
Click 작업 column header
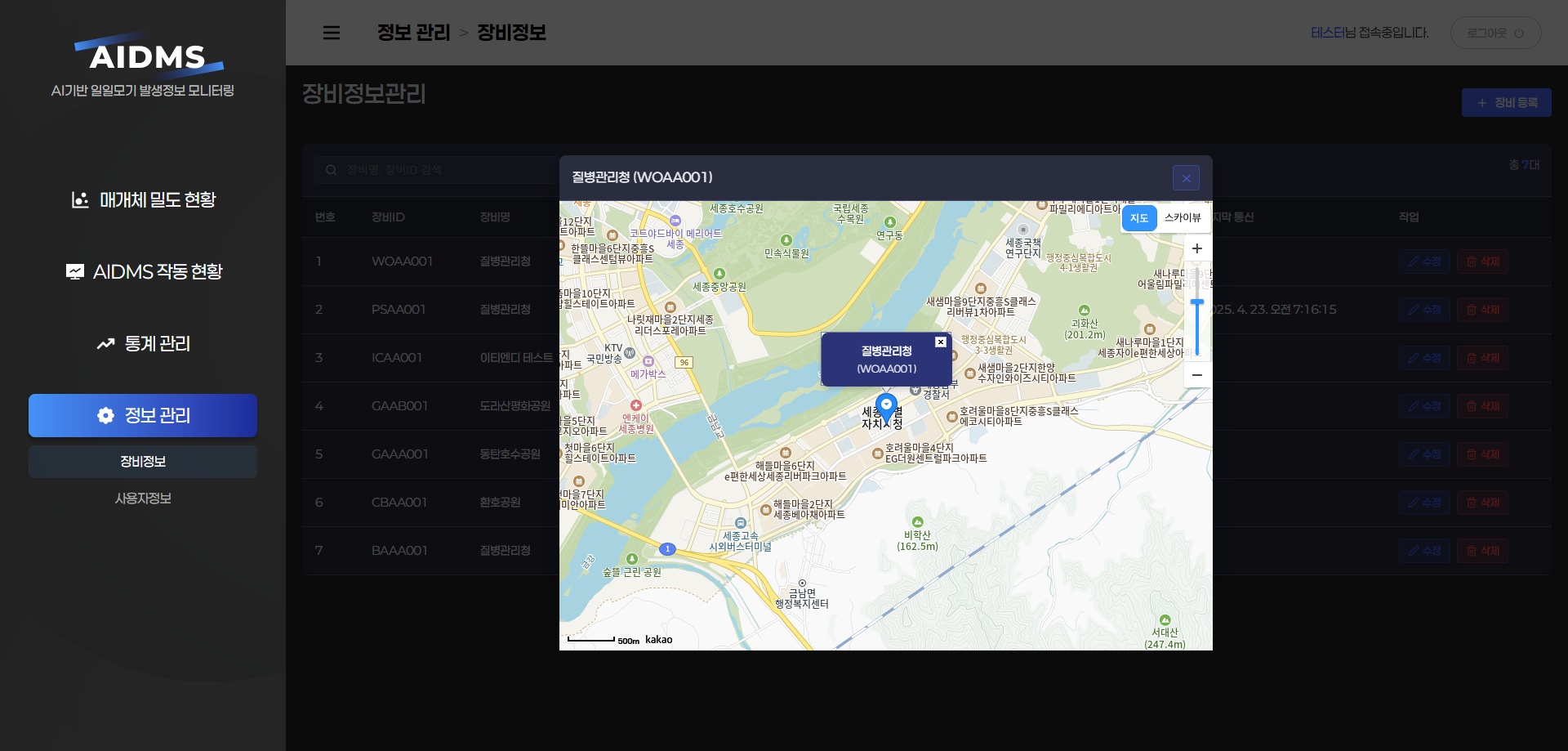(x=1409, y=217)
